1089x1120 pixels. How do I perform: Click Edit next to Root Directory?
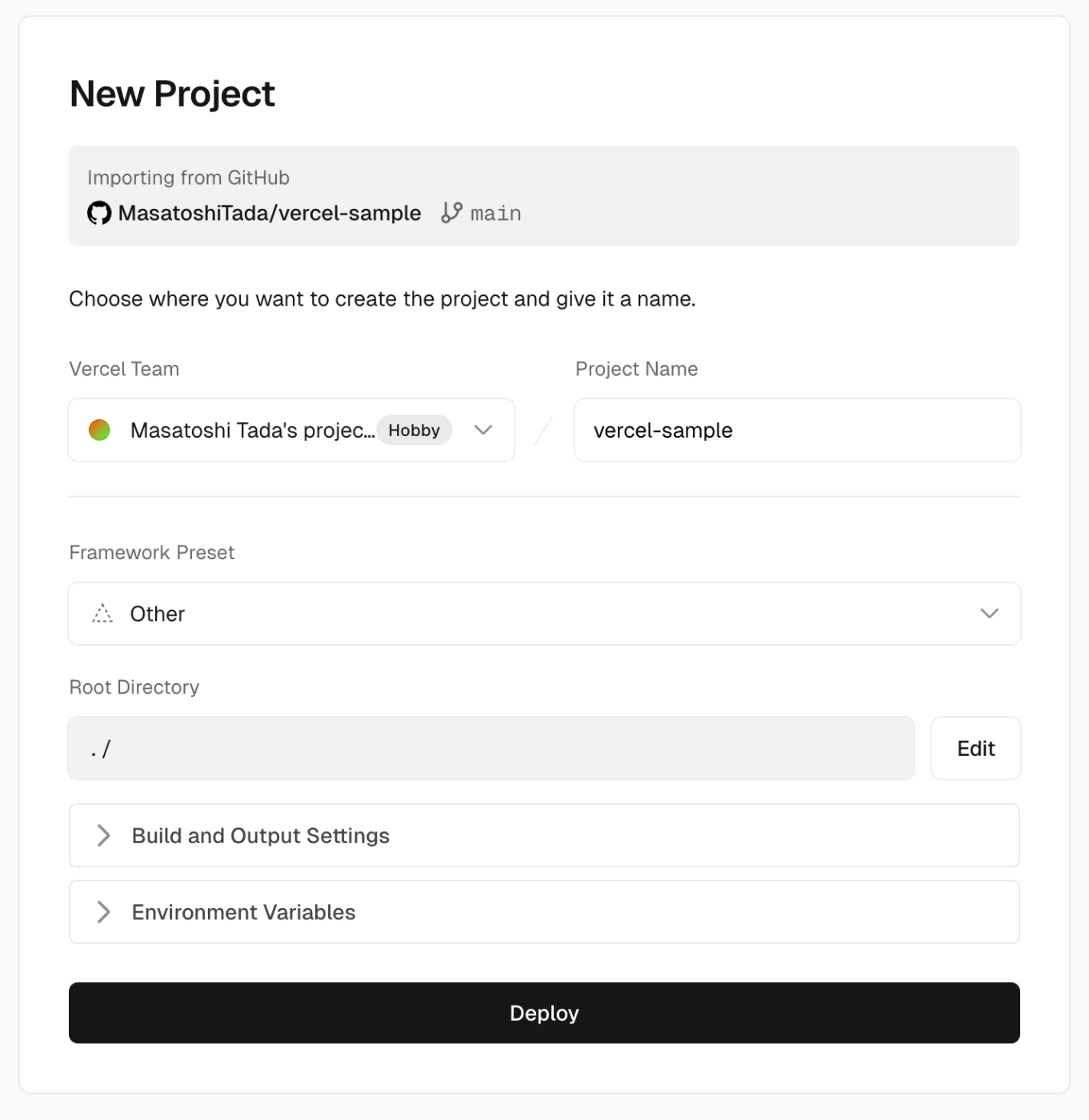pos(975,749)
